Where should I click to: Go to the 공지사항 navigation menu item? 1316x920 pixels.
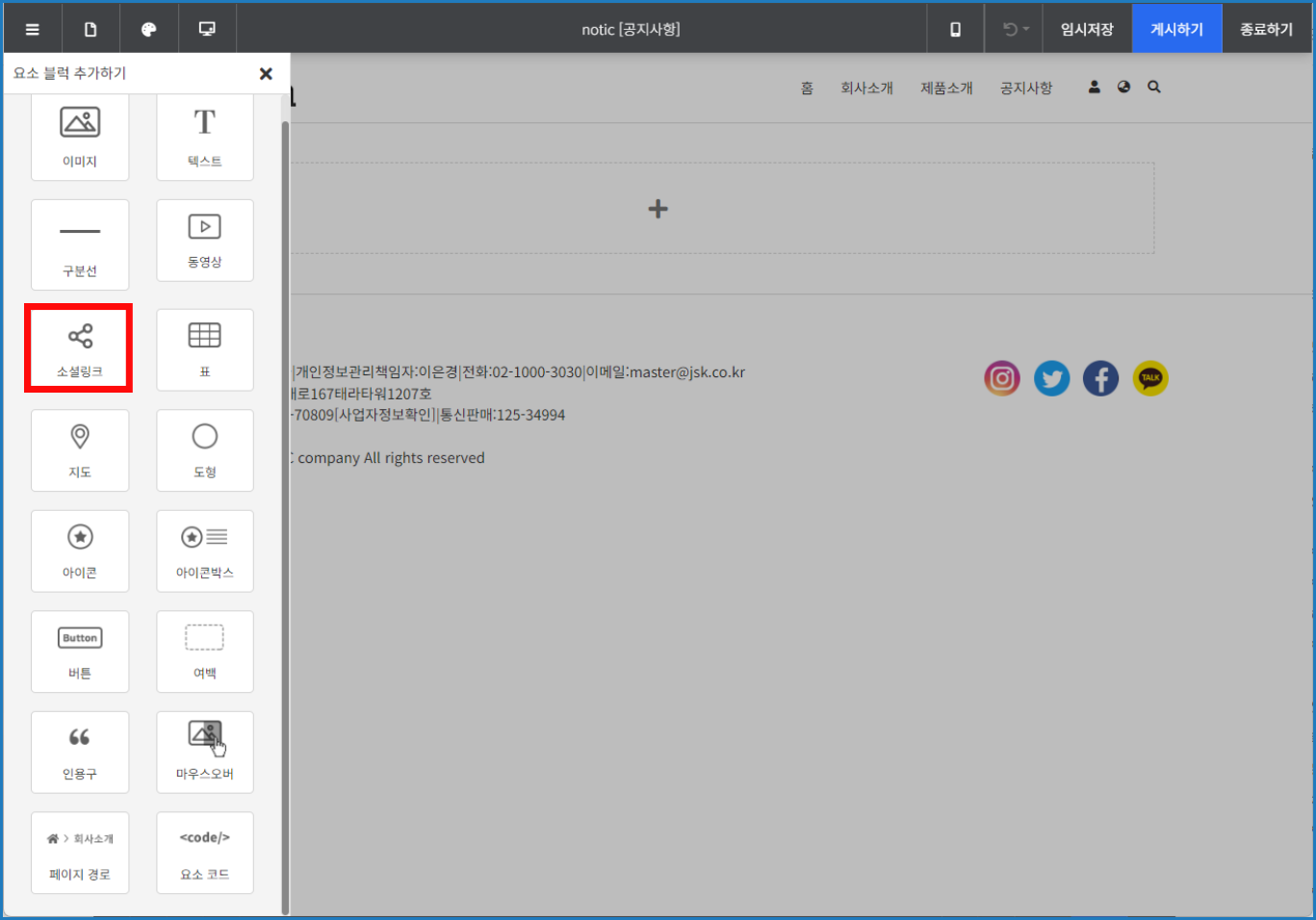coord(1026,88)
